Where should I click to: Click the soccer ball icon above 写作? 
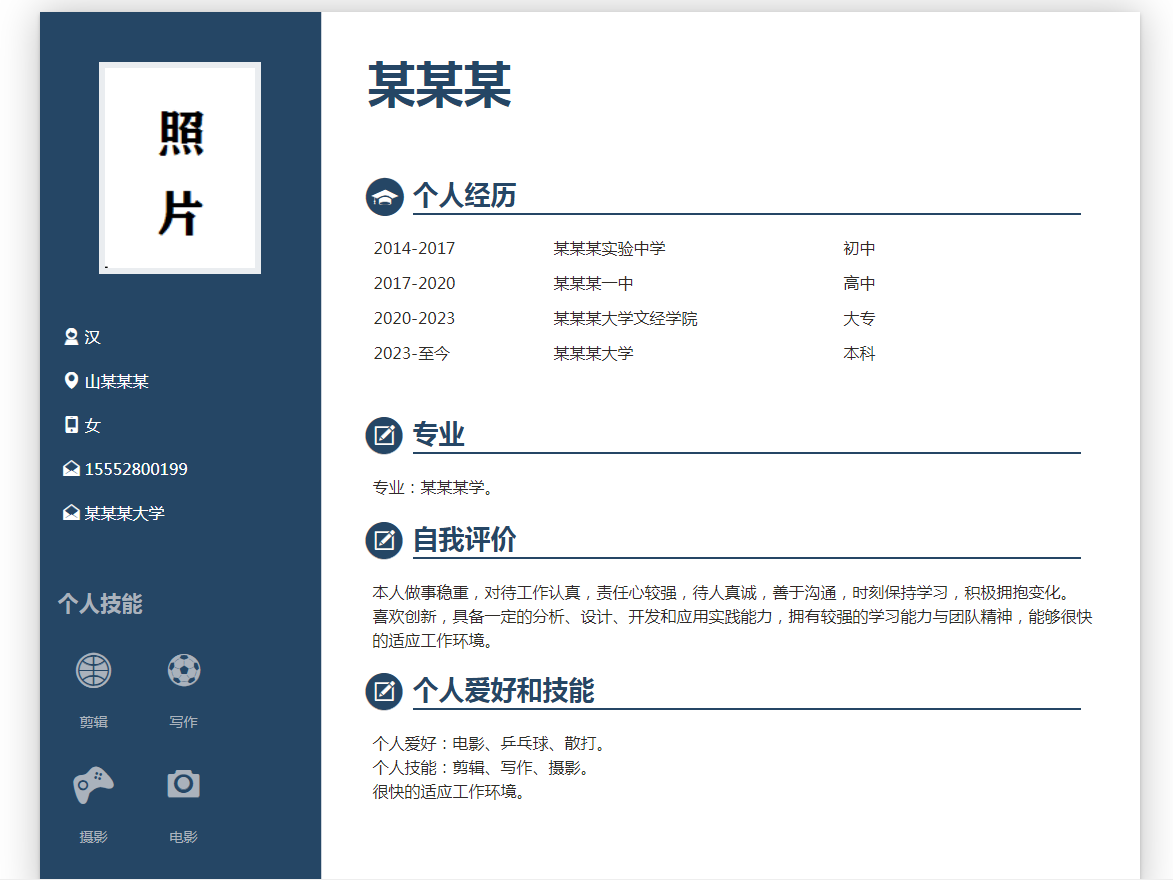(x=184, y=671)
